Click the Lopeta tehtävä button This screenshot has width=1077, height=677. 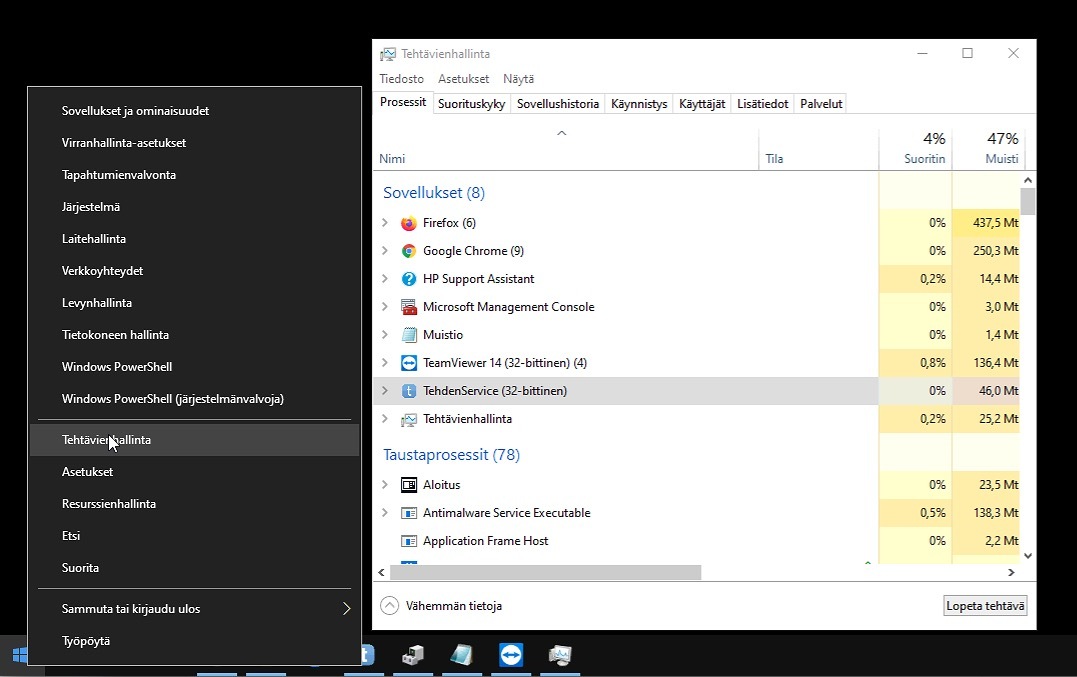(x=985, y=606)
